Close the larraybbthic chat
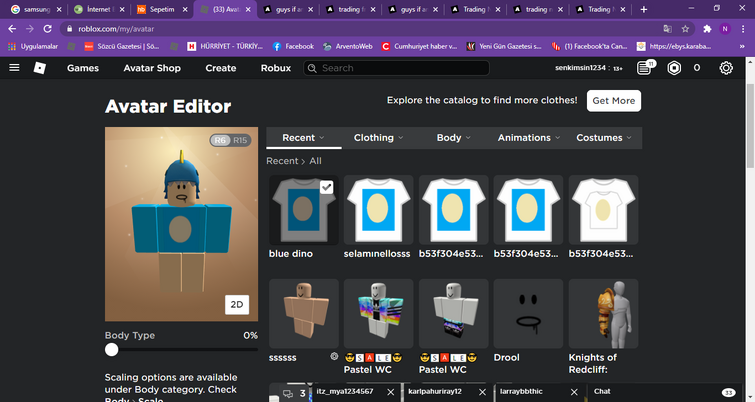The width and height of the screenshot is (755, 402). [574, 392]
